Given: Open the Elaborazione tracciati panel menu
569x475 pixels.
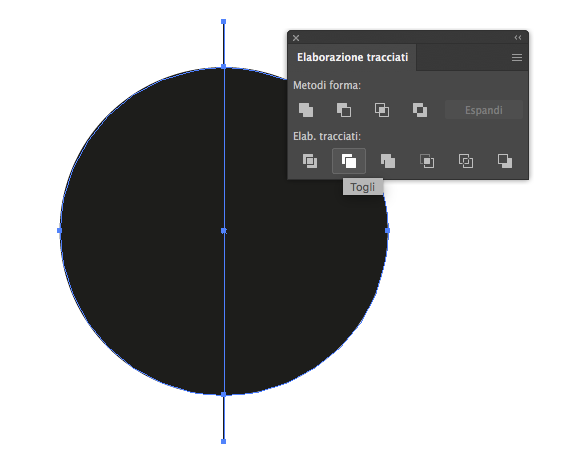Looking at the screenshot, I should point(517,57).
